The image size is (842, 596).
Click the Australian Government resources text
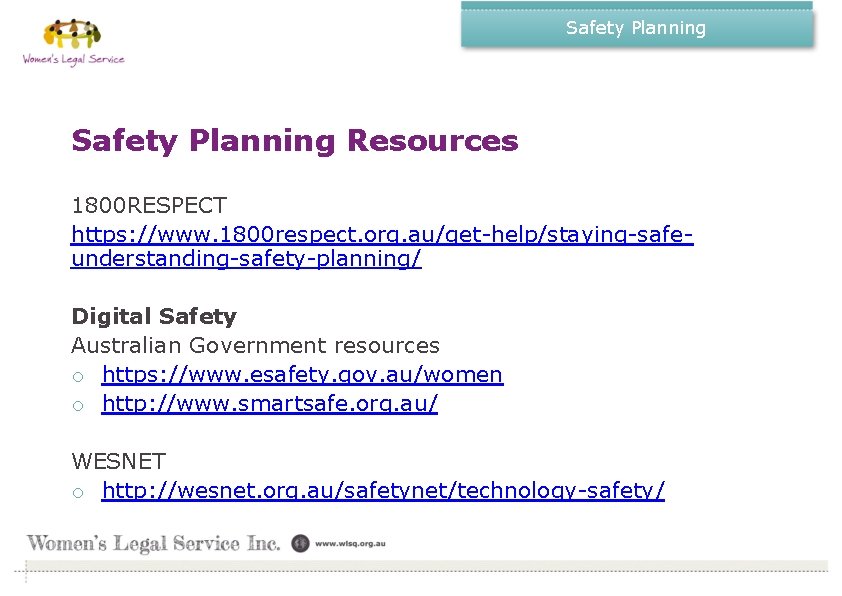point(255,346)
